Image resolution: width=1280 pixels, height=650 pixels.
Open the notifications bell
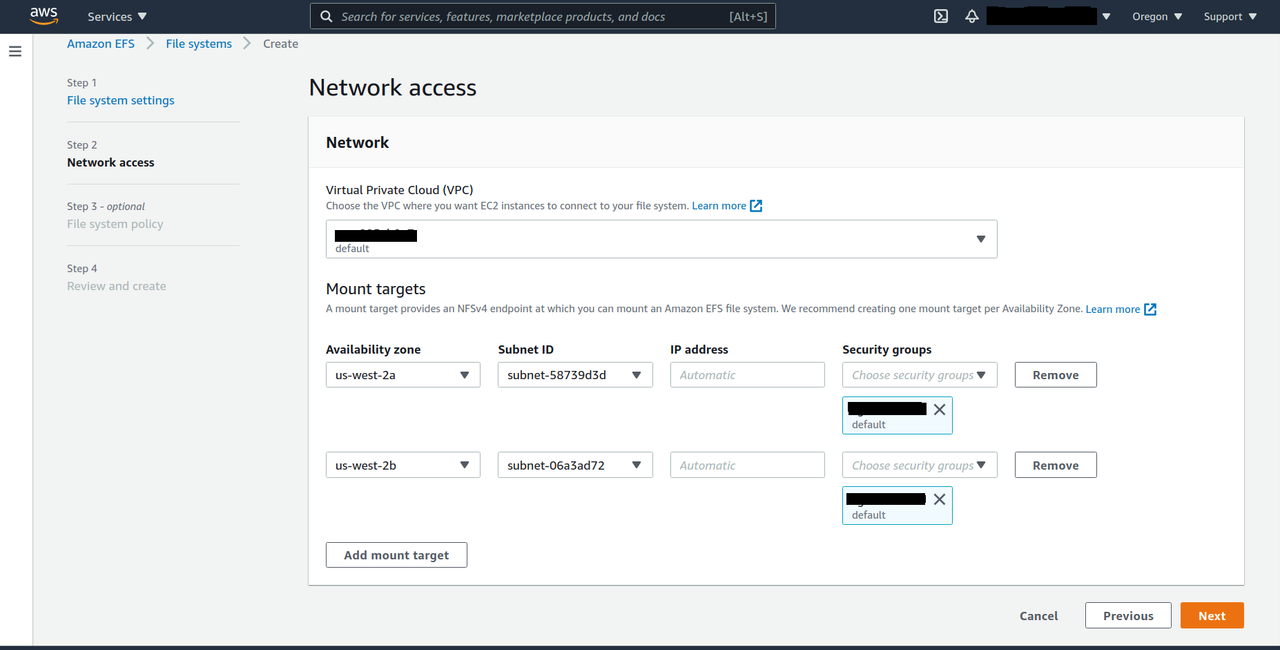coord(972,16)
